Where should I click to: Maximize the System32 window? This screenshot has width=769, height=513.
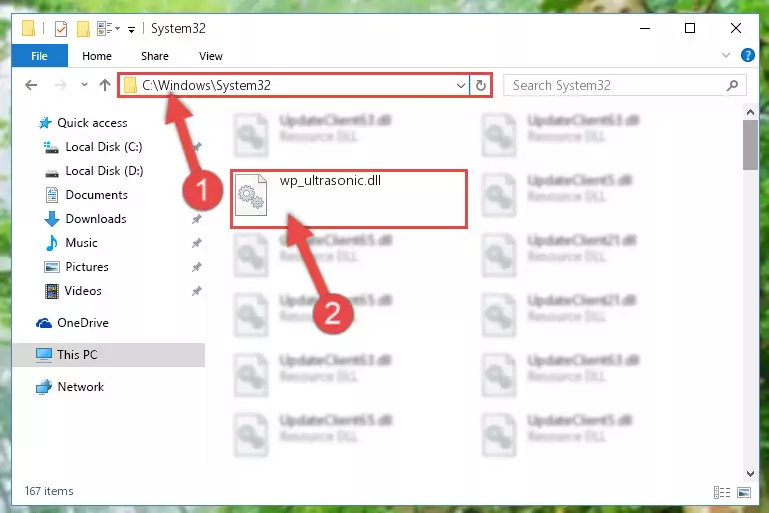click(x=690, y=28)
